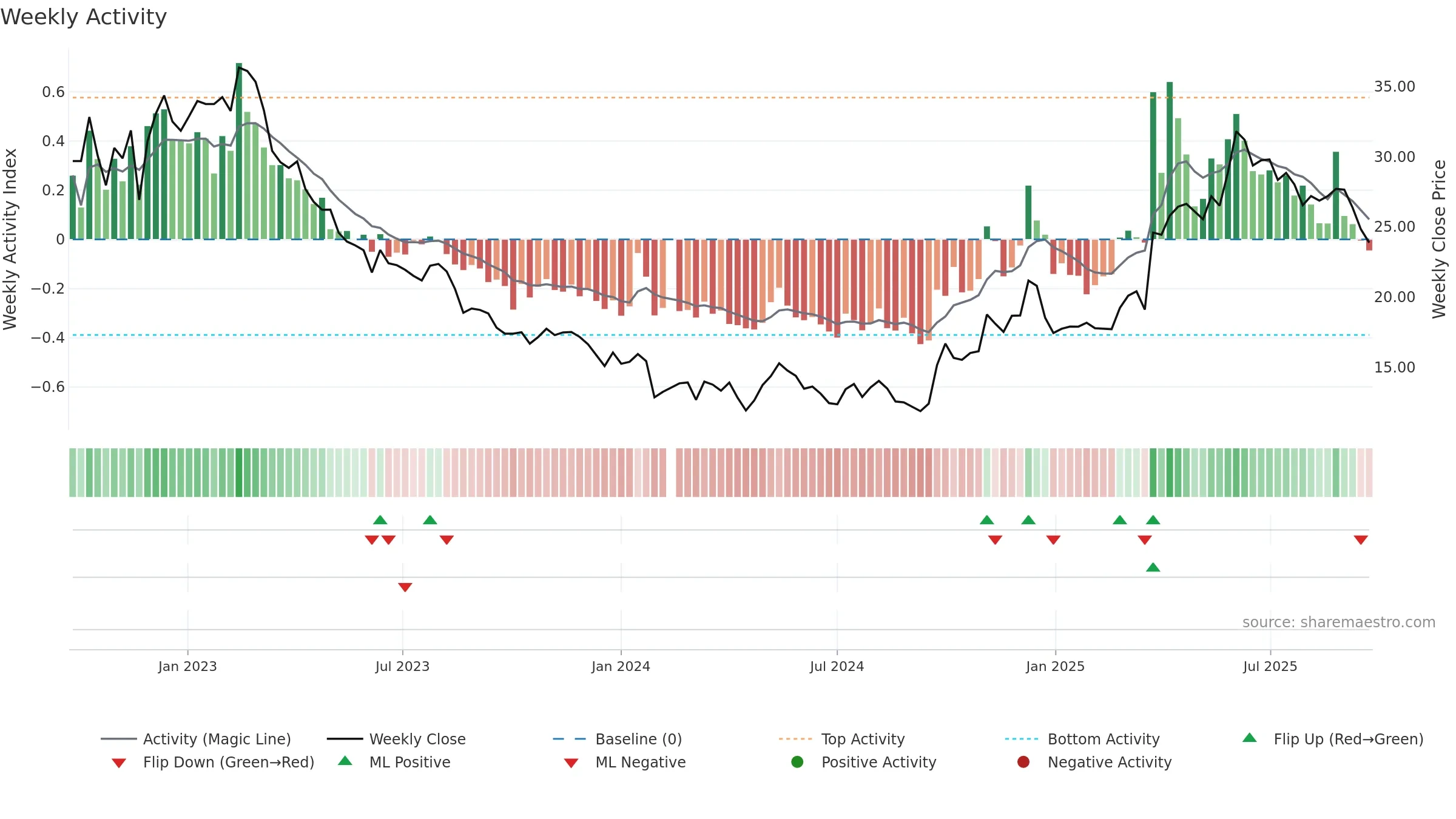
Task: Toggle Bottom Activity legend entry
Action: coord(1082,739)
